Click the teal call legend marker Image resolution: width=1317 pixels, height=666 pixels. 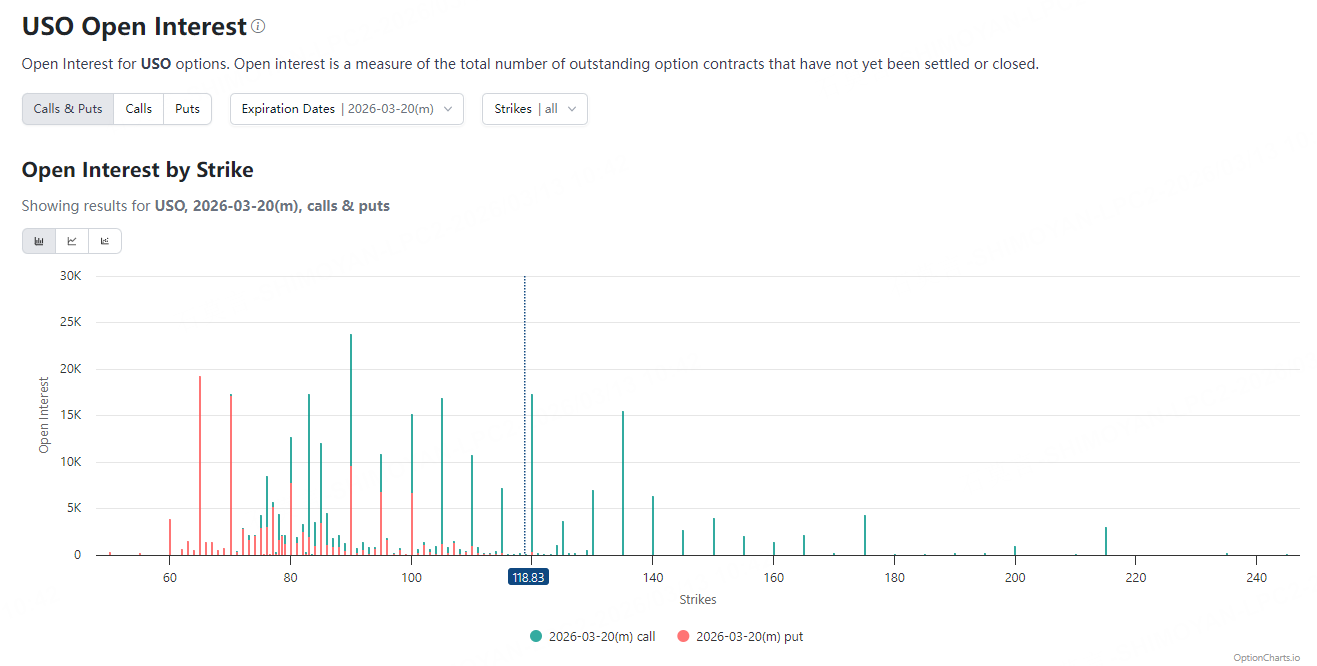coord(536,636)
